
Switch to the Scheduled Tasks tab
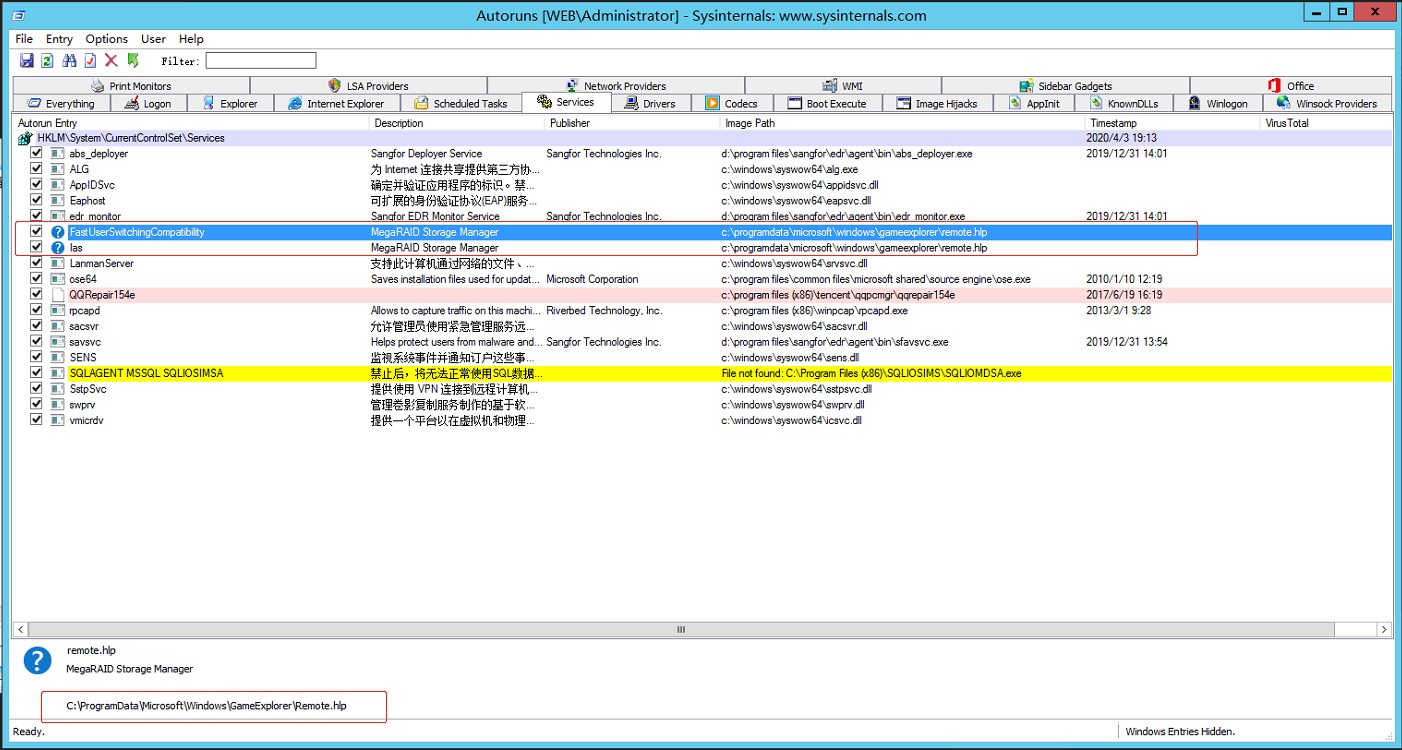coord(461,103)
